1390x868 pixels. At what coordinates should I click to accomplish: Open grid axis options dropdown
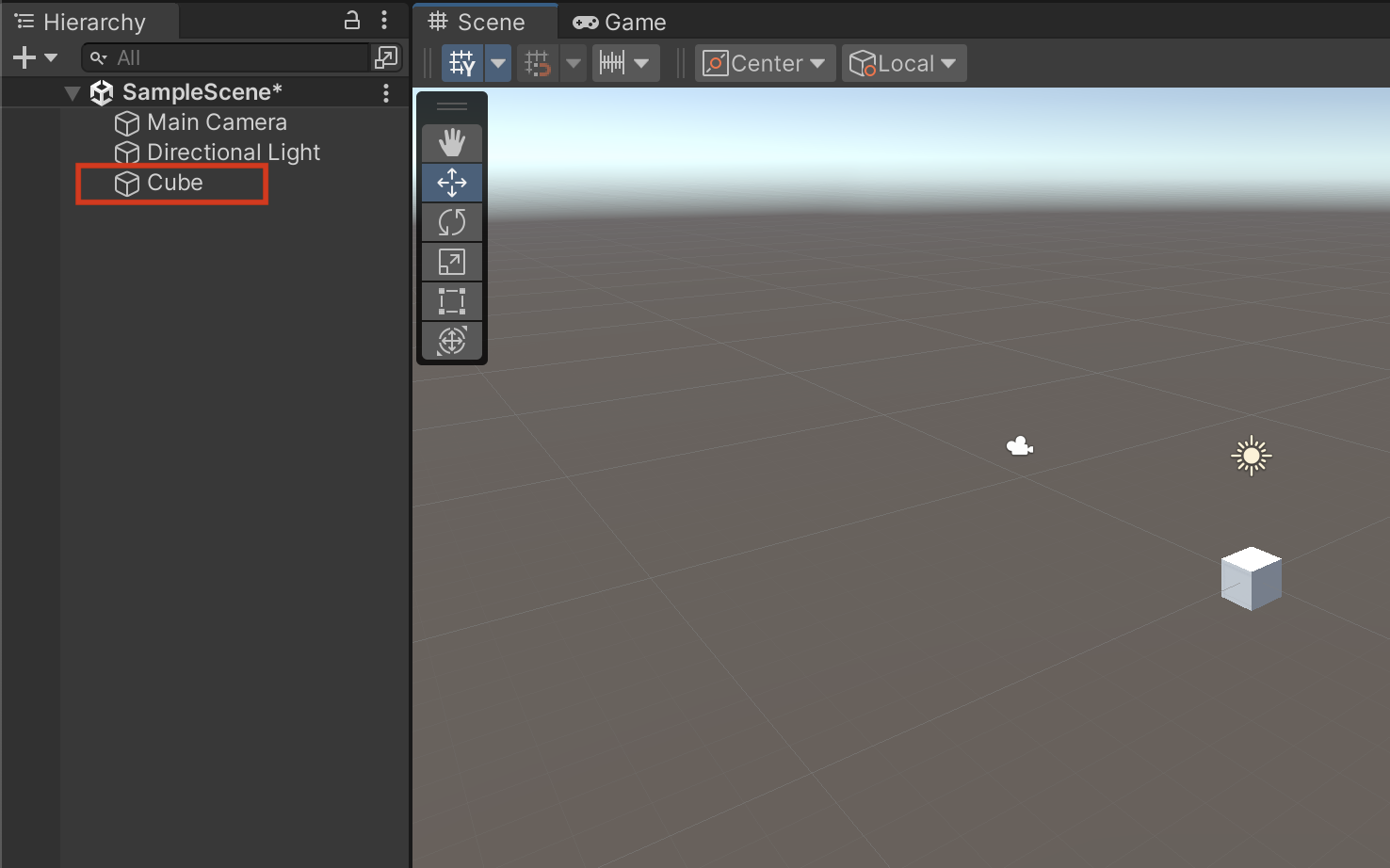498,63
